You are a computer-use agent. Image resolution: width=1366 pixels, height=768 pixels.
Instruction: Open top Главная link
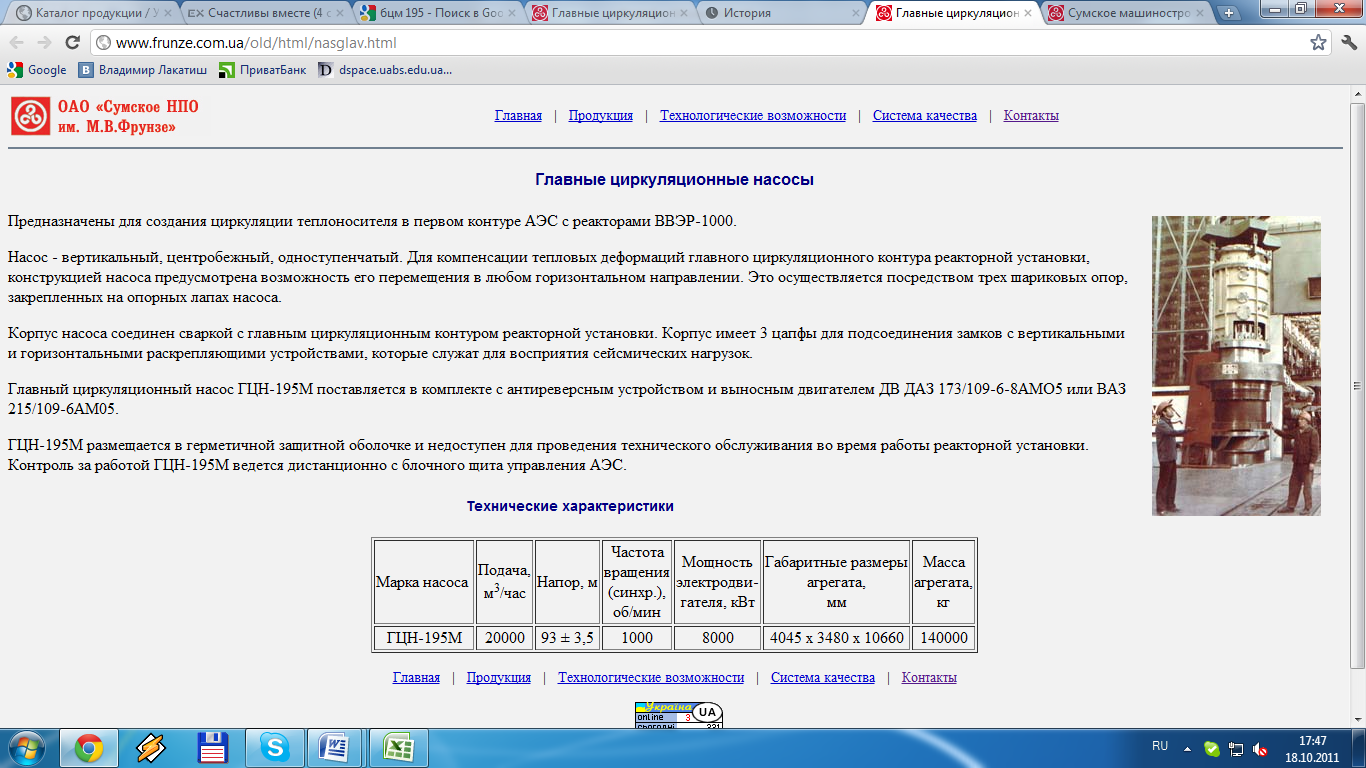pos(518,116)
